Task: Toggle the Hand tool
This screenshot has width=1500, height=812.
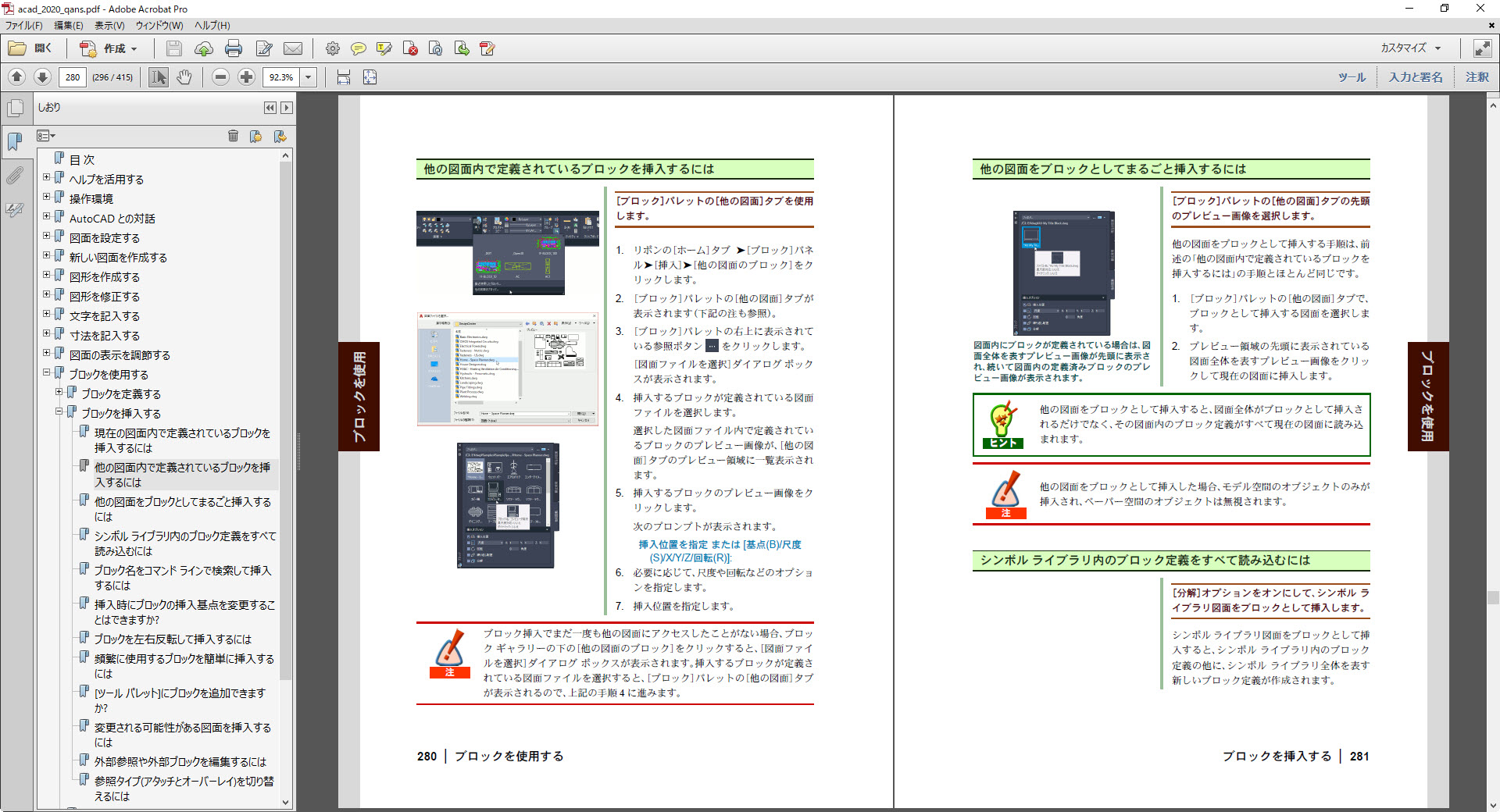Action: point(185,77)
